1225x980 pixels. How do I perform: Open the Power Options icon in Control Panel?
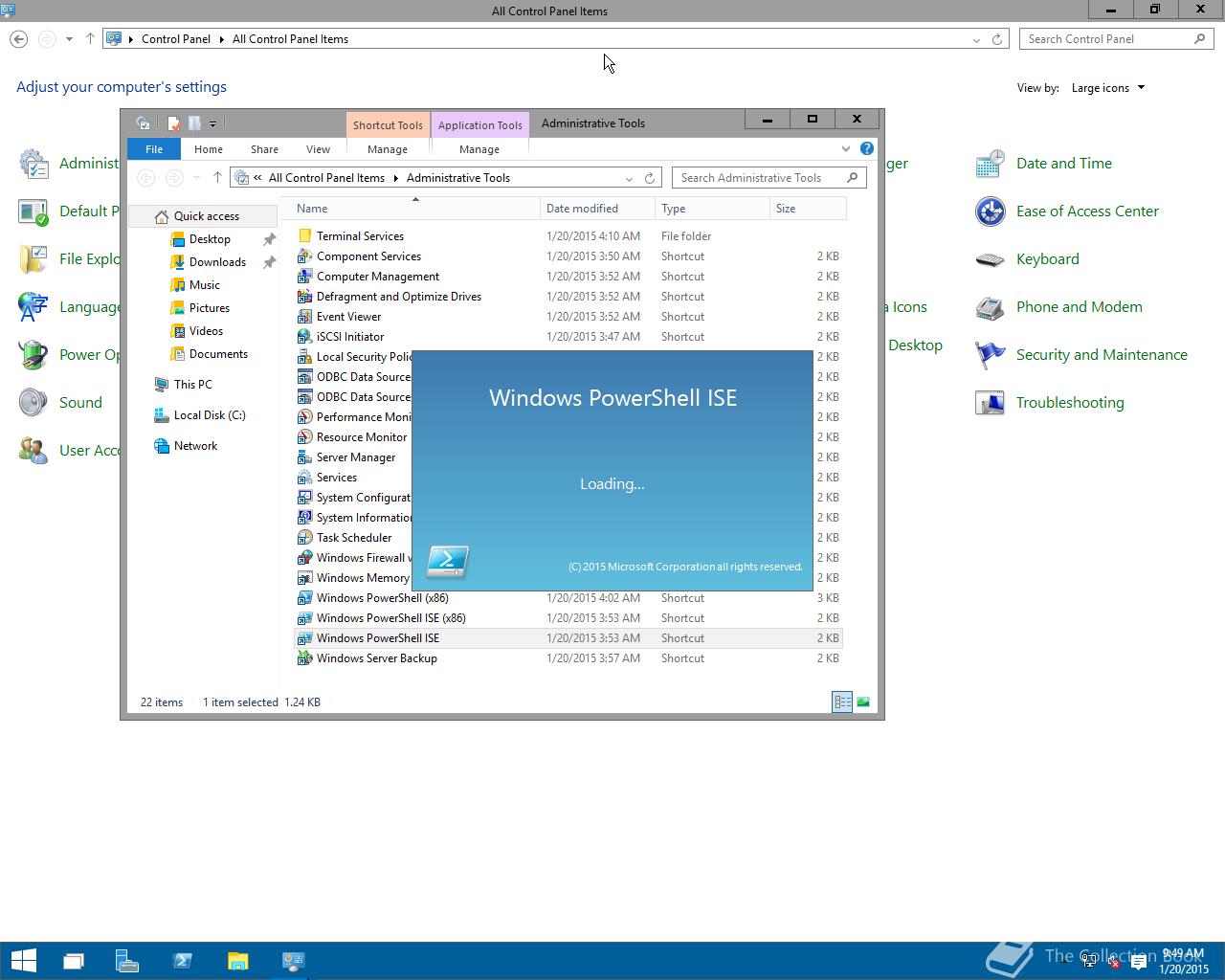(33, 355)
